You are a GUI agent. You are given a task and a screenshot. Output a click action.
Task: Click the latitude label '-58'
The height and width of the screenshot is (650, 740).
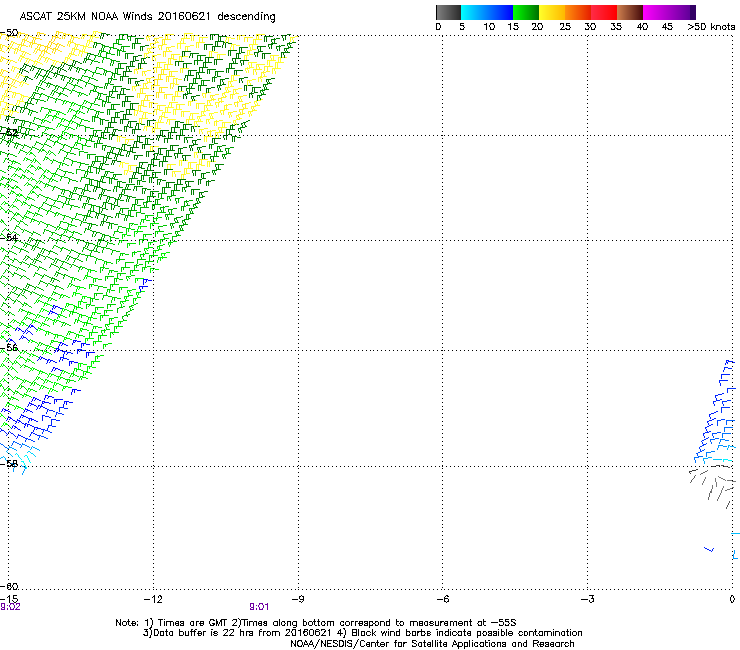click(9, 463)
